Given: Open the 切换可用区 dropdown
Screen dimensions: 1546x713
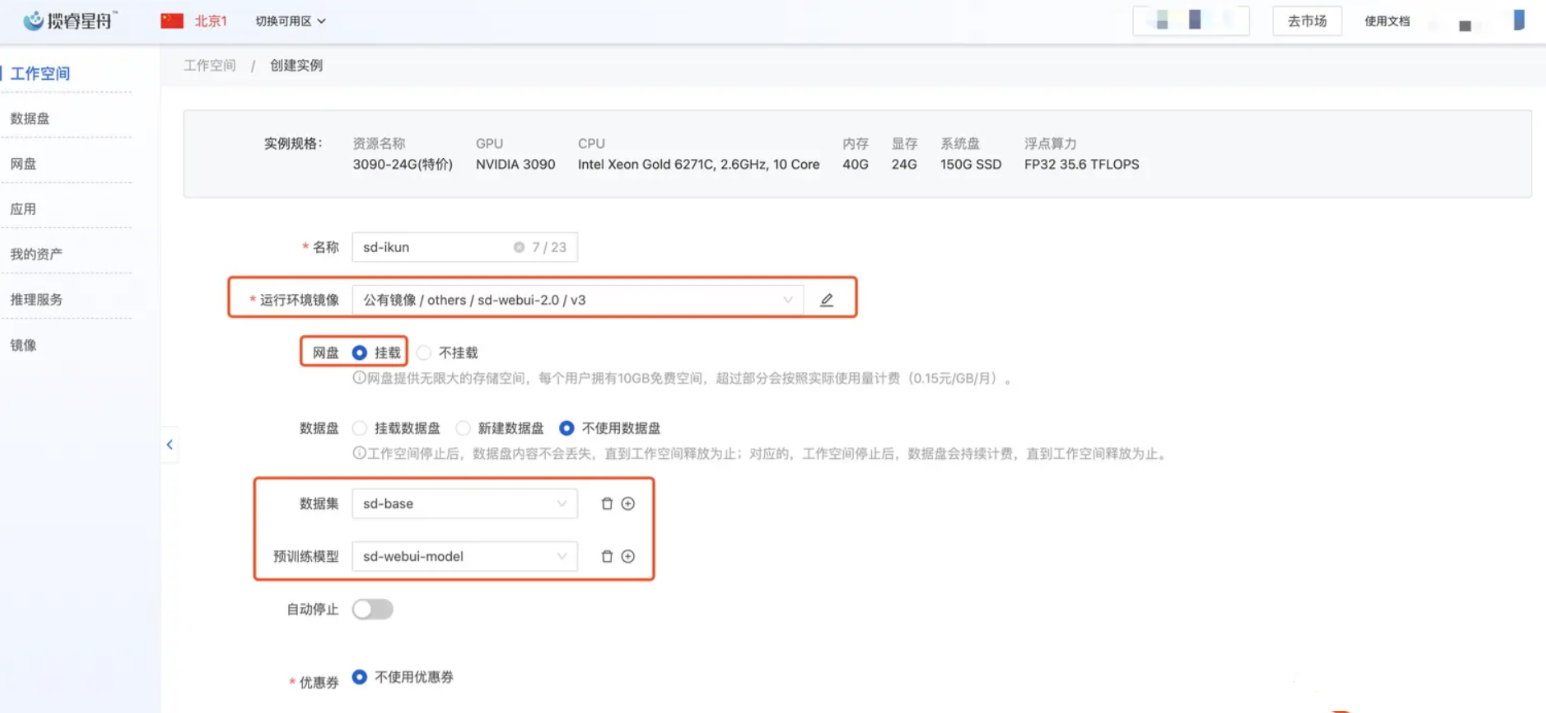Looking at the screenshot, I should [291, 21].
